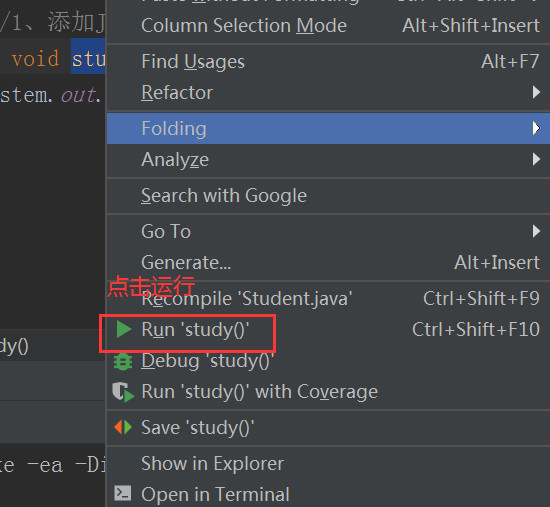Select Save 'study()' entry
The height and width of the screenshot is (507, 550).
pyautogui.click(x=328, y=428)
